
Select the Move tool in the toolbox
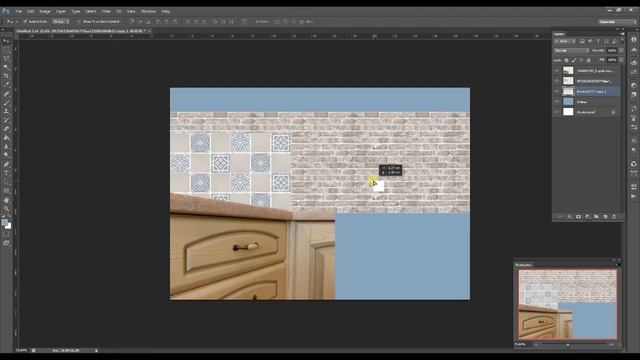pyautogui.click(x=6, y=41)
